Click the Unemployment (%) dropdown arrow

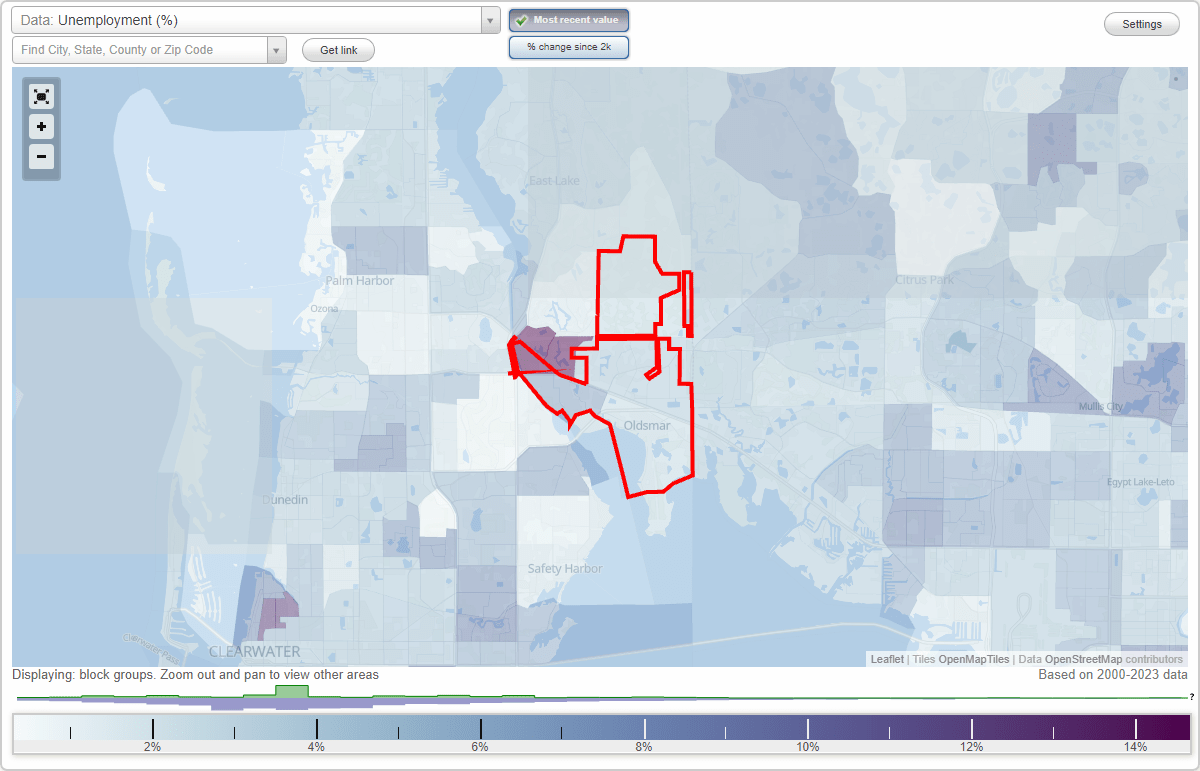(489, 19)
